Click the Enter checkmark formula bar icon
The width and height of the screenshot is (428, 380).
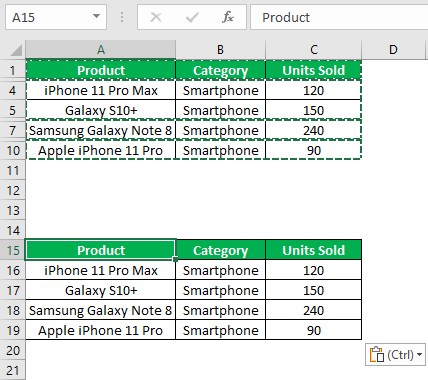(x=192, y=17)
